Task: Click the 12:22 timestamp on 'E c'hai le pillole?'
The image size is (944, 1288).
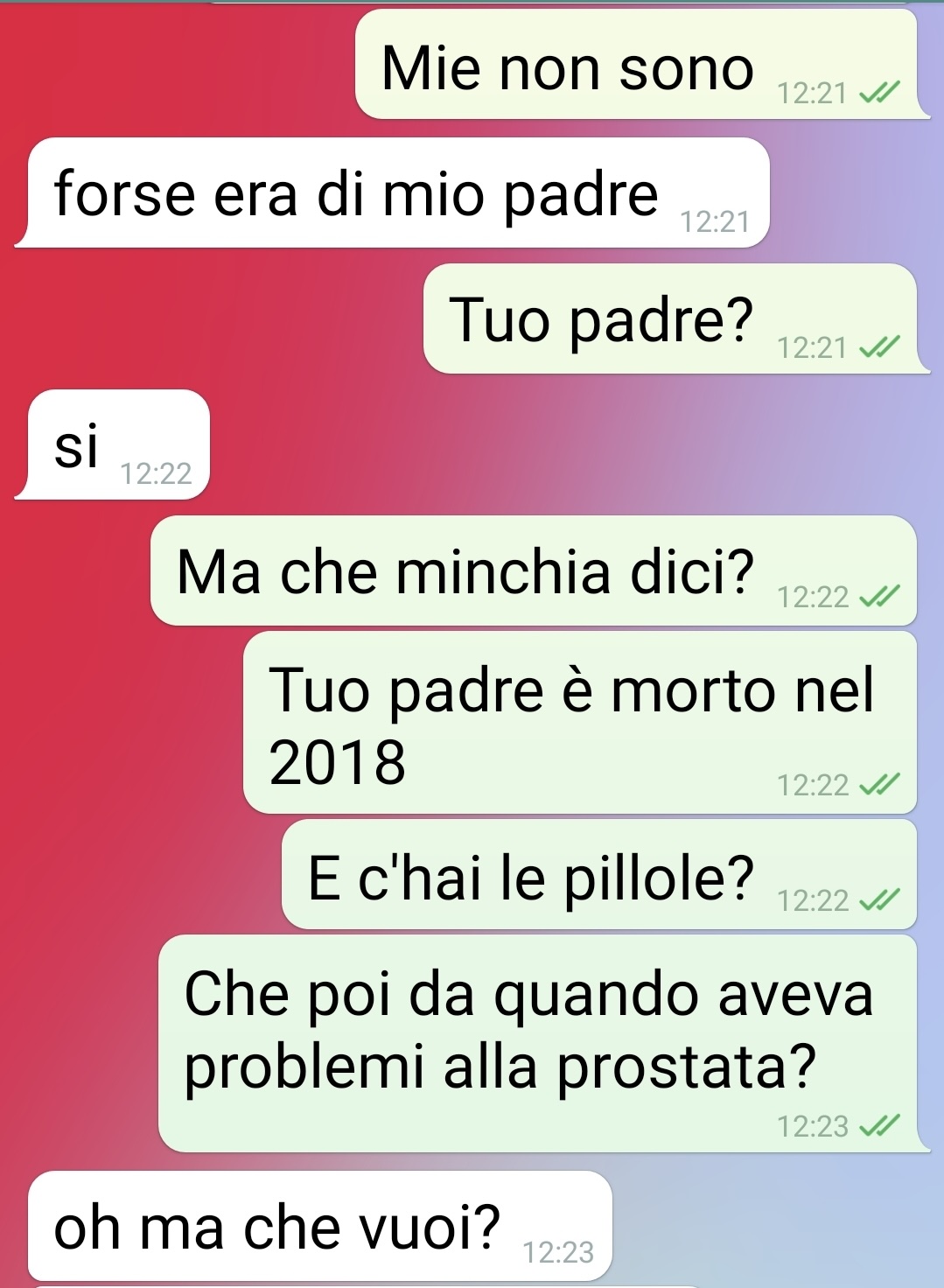Action: [813, 900]
